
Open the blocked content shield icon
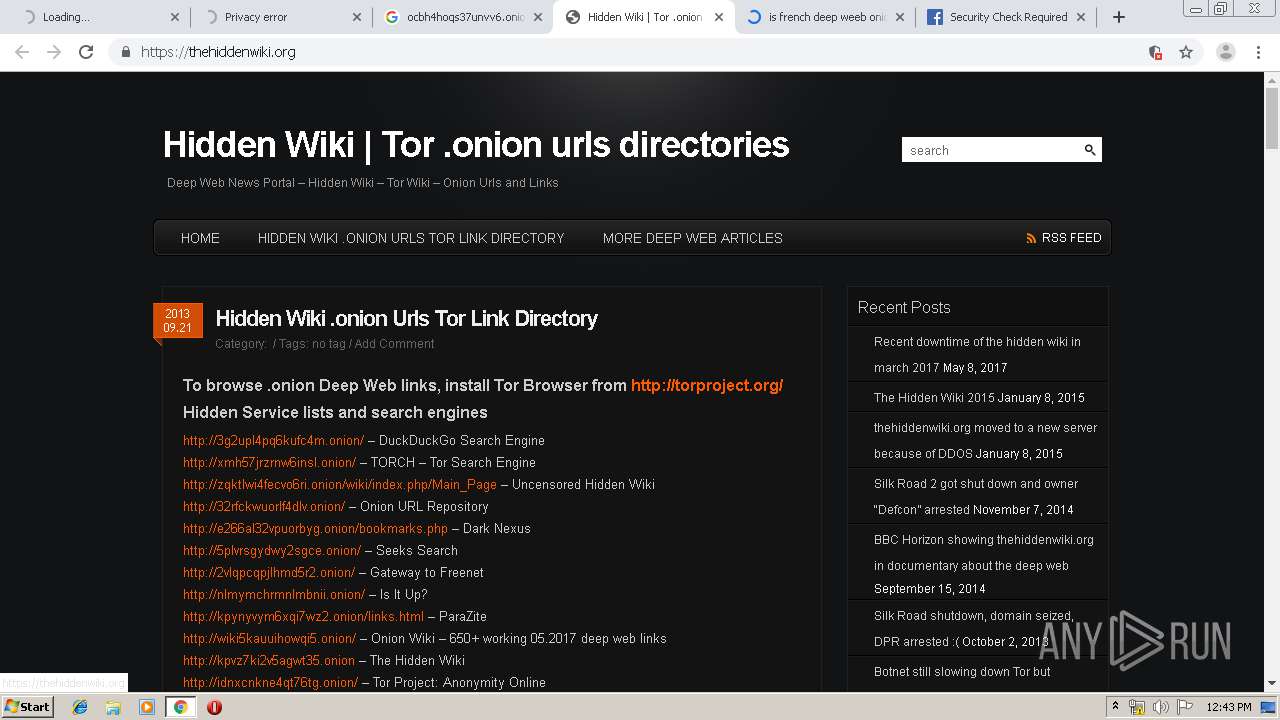pyautogui.click(x=1155, y=52)
